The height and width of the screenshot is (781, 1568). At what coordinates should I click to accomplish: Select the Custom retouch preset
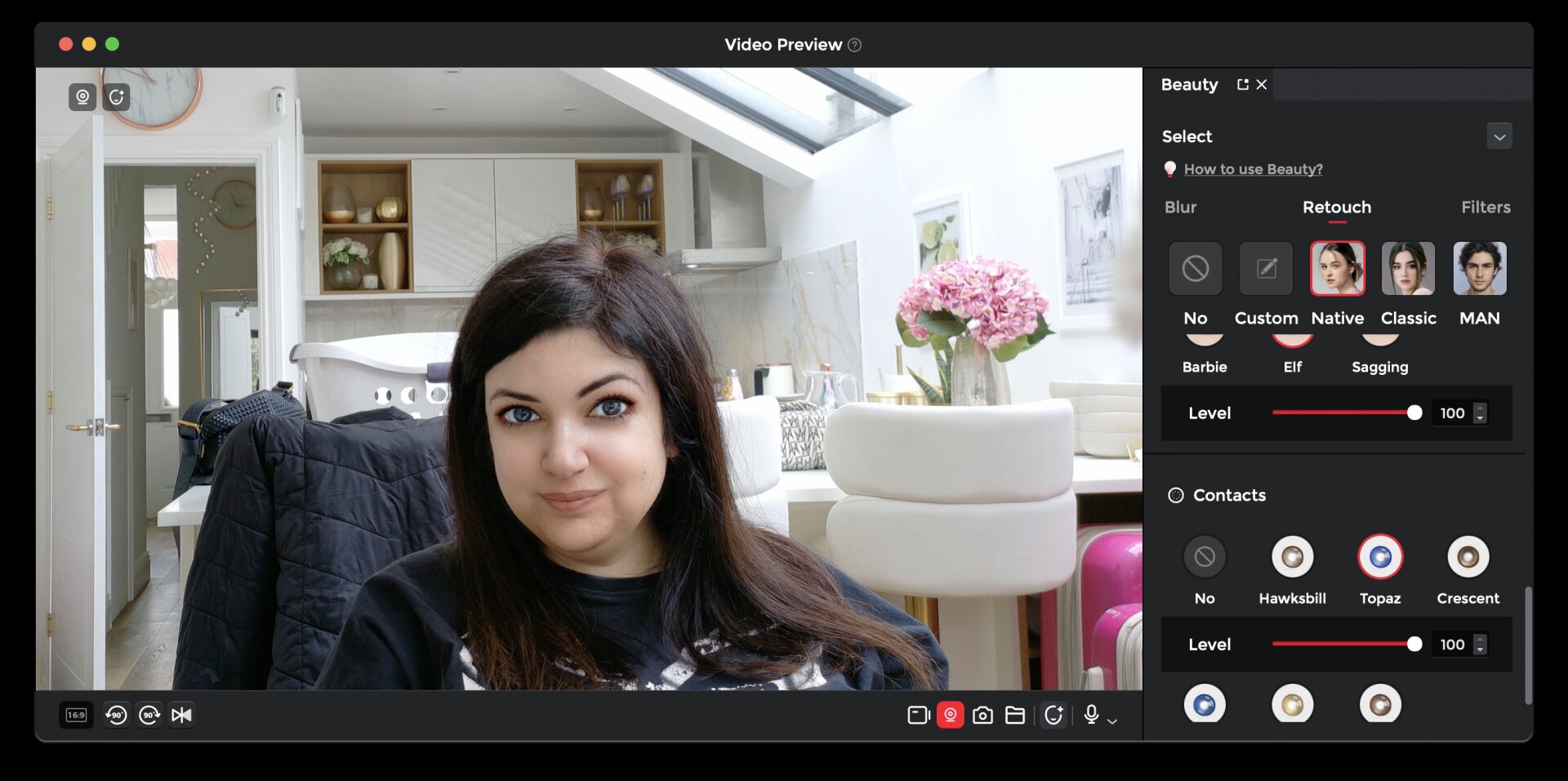(x=1266, y=269)
